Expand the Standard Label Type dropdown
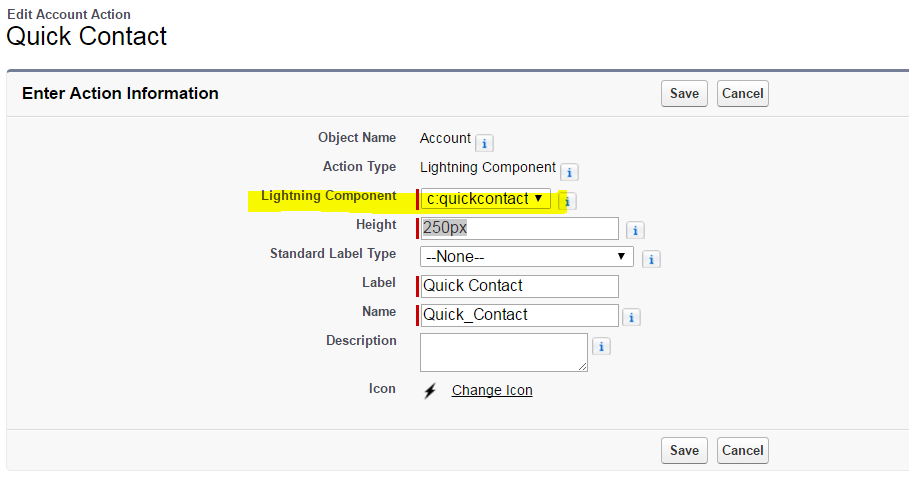This screenshot has width=909, height=502. [x=526, y=257]
